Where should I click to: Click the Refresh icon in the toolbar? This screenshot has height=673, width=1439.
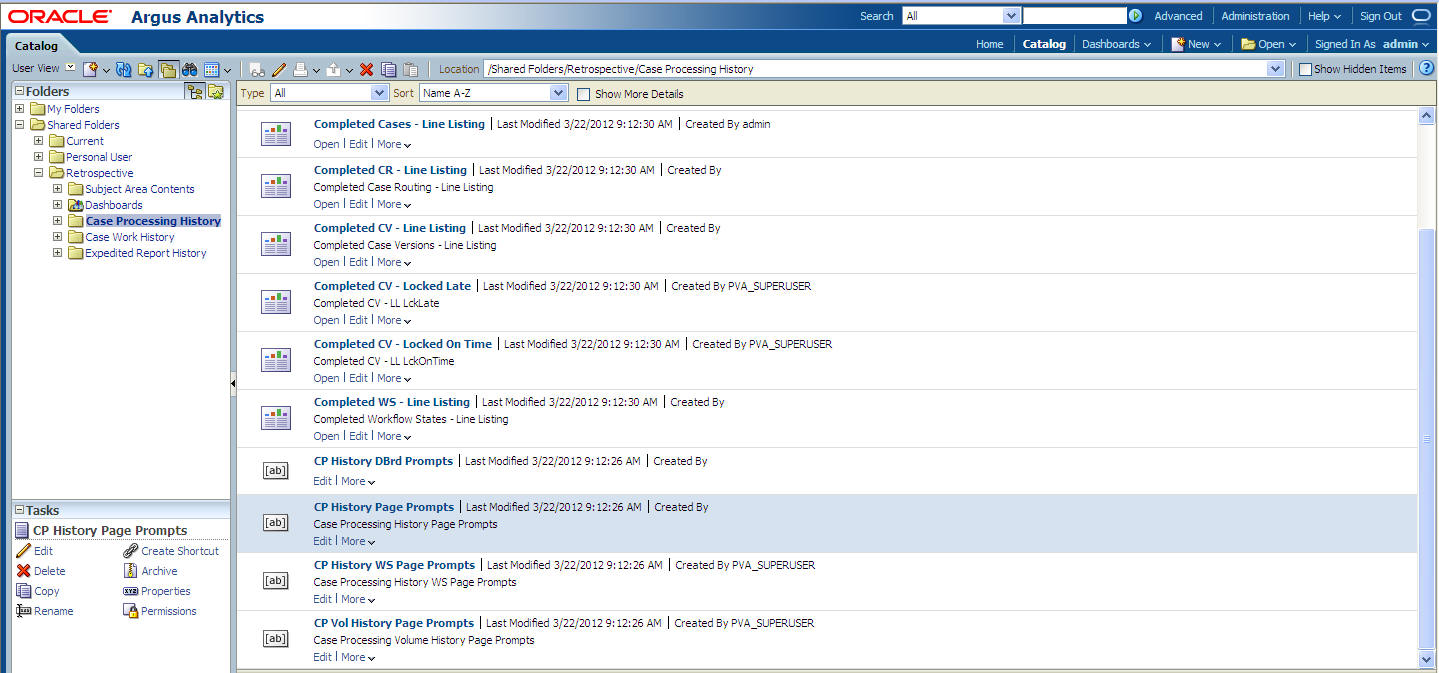tap(124, 69)
